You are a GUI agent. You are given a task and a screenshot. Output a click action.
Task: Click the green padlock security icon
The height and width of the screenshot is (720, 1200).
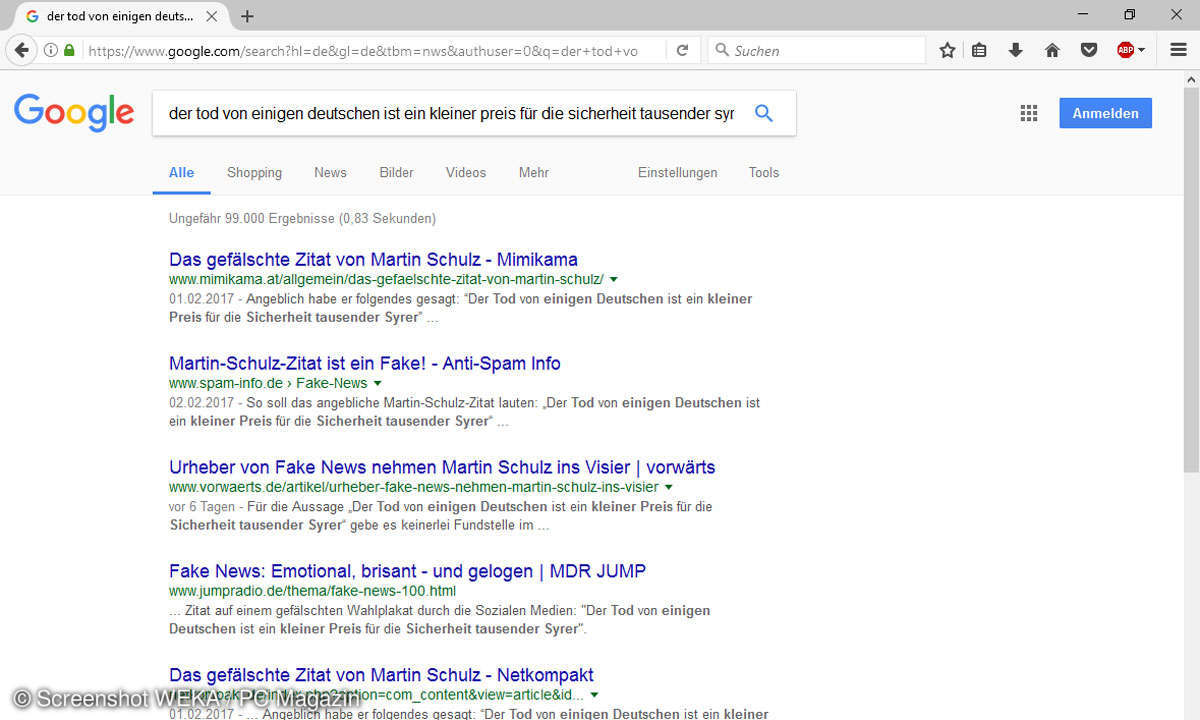coord(69,50)
